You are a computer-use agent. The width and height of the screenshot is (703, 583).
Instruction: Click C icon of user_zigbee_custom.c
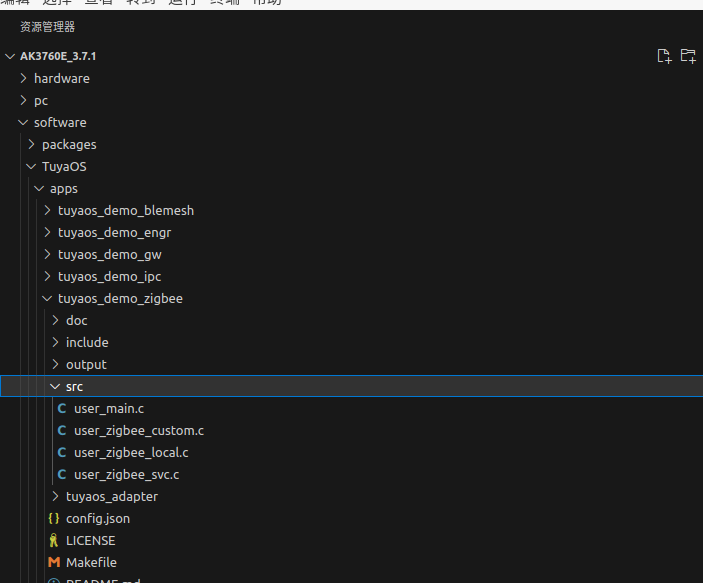tap(62, 431)
